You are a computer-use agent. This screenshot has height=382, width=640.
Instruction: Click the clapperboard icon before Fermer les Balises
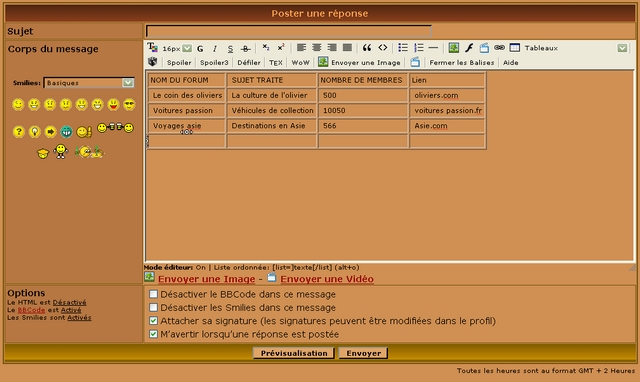[415, 62]
